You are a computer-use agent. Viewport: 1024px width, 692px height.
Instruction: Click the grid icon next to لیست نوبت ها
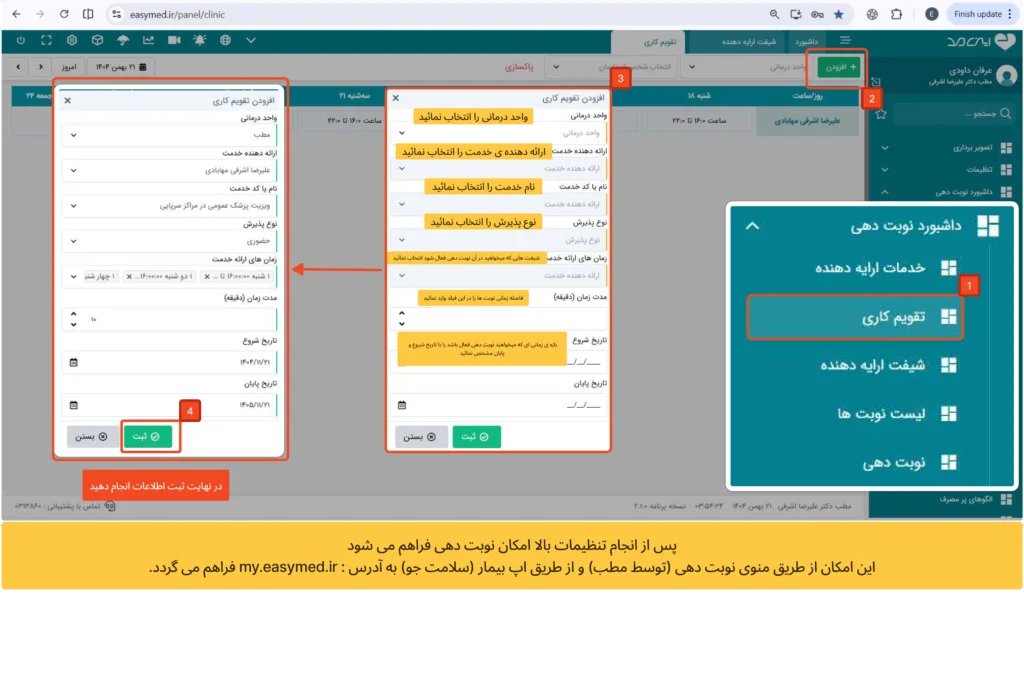[x=948, y=413]
